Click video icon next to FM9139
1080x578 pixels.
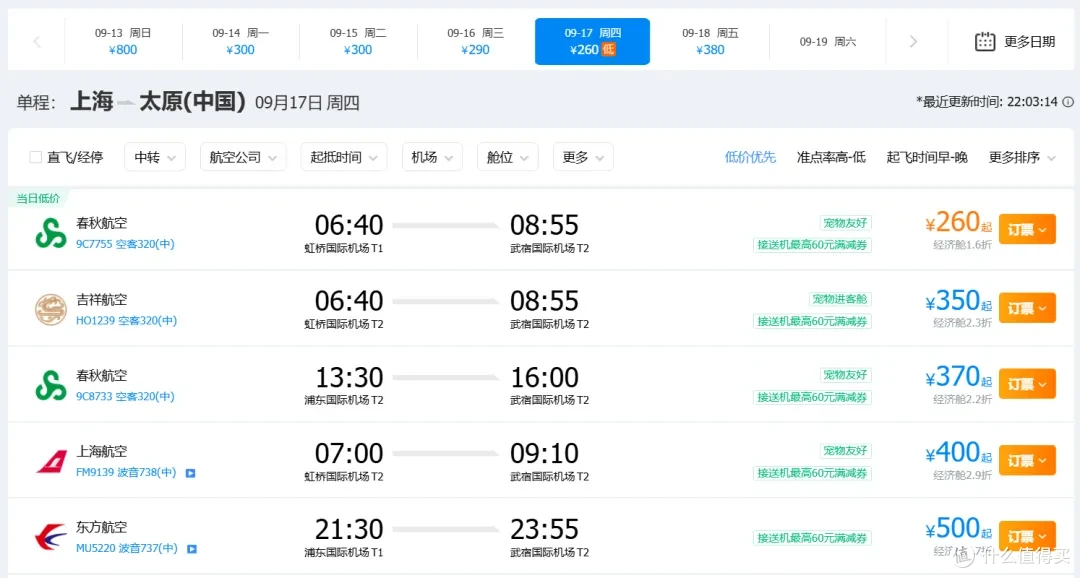click(x=191, y=473)
